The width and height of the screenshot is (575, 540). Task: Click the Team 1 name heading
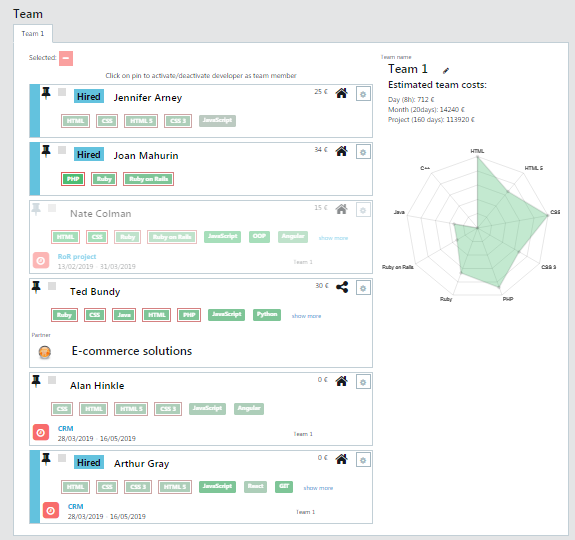click(x=408, y=69)
